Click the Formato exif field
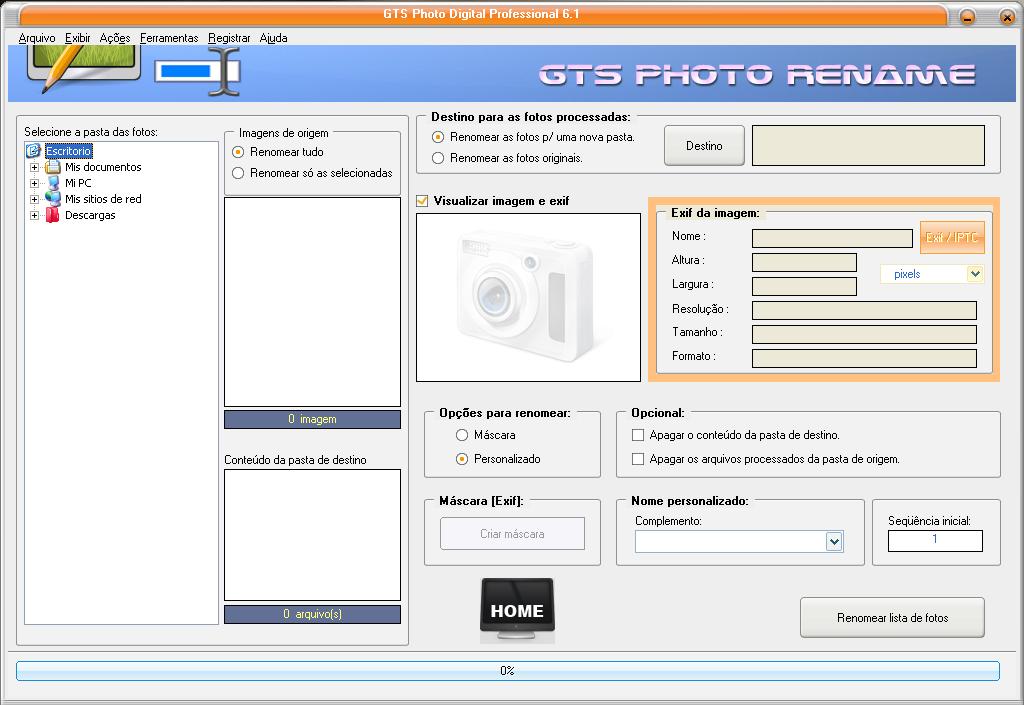The height and width of the screenshot is (705, 1024). pyautogui.click(x=864, y=358)
